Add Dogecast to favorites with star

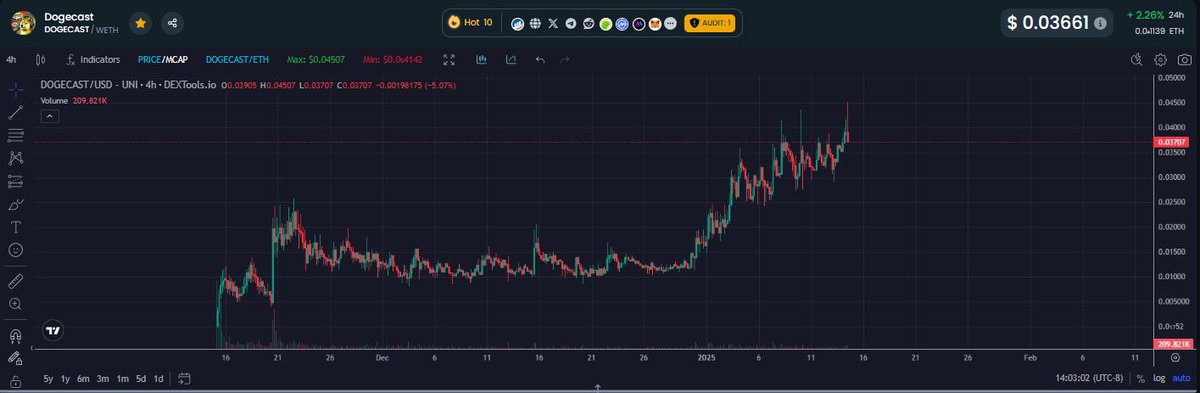click(x=141, y=22)
